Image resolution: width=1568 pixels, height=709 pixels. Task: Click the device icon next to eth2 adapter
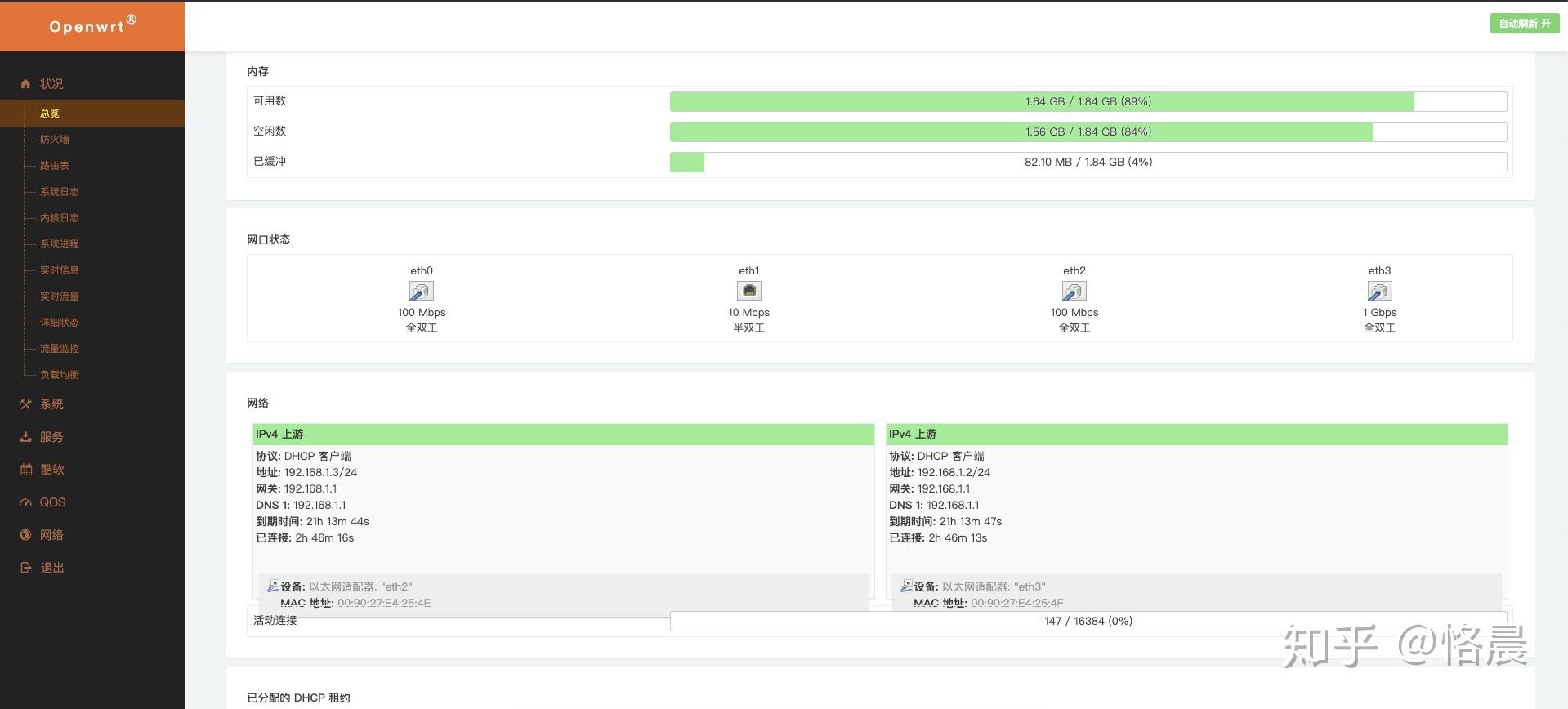[273, 586]
